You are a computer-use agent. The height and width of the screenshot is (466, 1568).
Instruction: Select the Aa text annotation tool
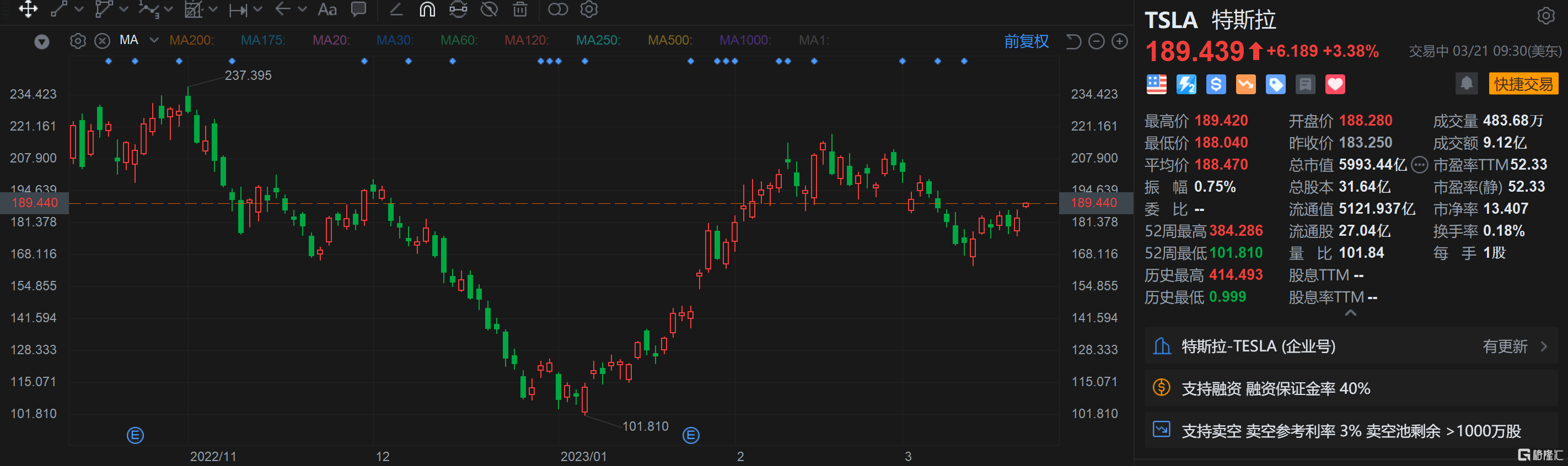327,10
